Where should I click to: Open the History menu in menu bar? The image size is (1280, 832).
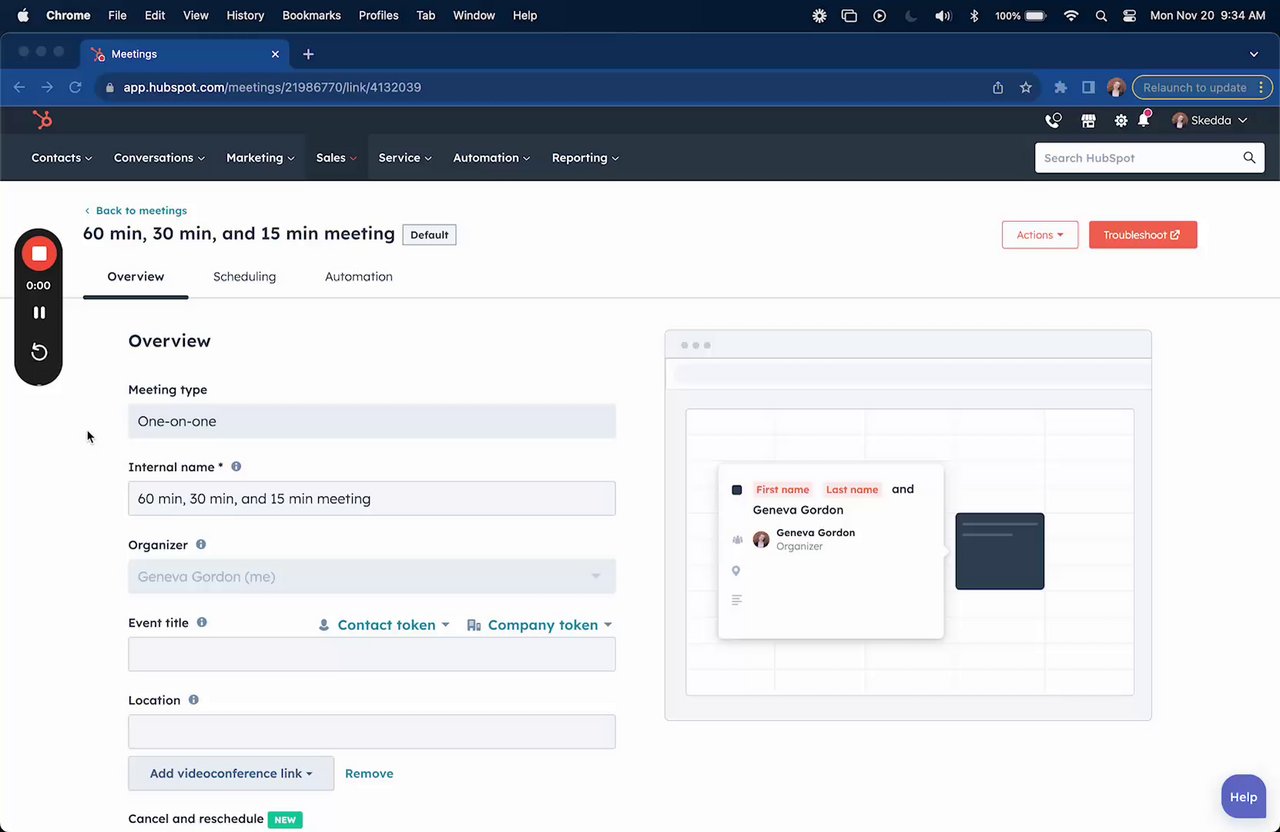pos(245,16)
